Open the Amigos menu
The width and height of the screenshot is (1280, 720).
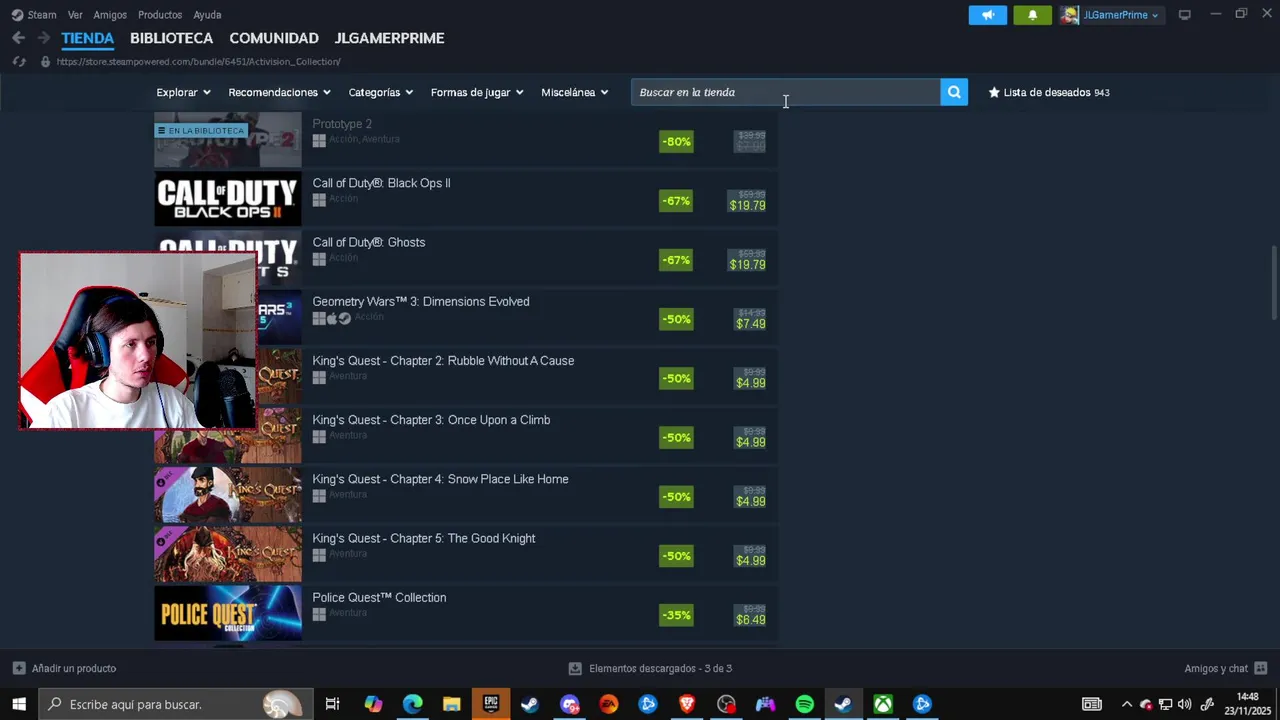(x=110, y=15)
